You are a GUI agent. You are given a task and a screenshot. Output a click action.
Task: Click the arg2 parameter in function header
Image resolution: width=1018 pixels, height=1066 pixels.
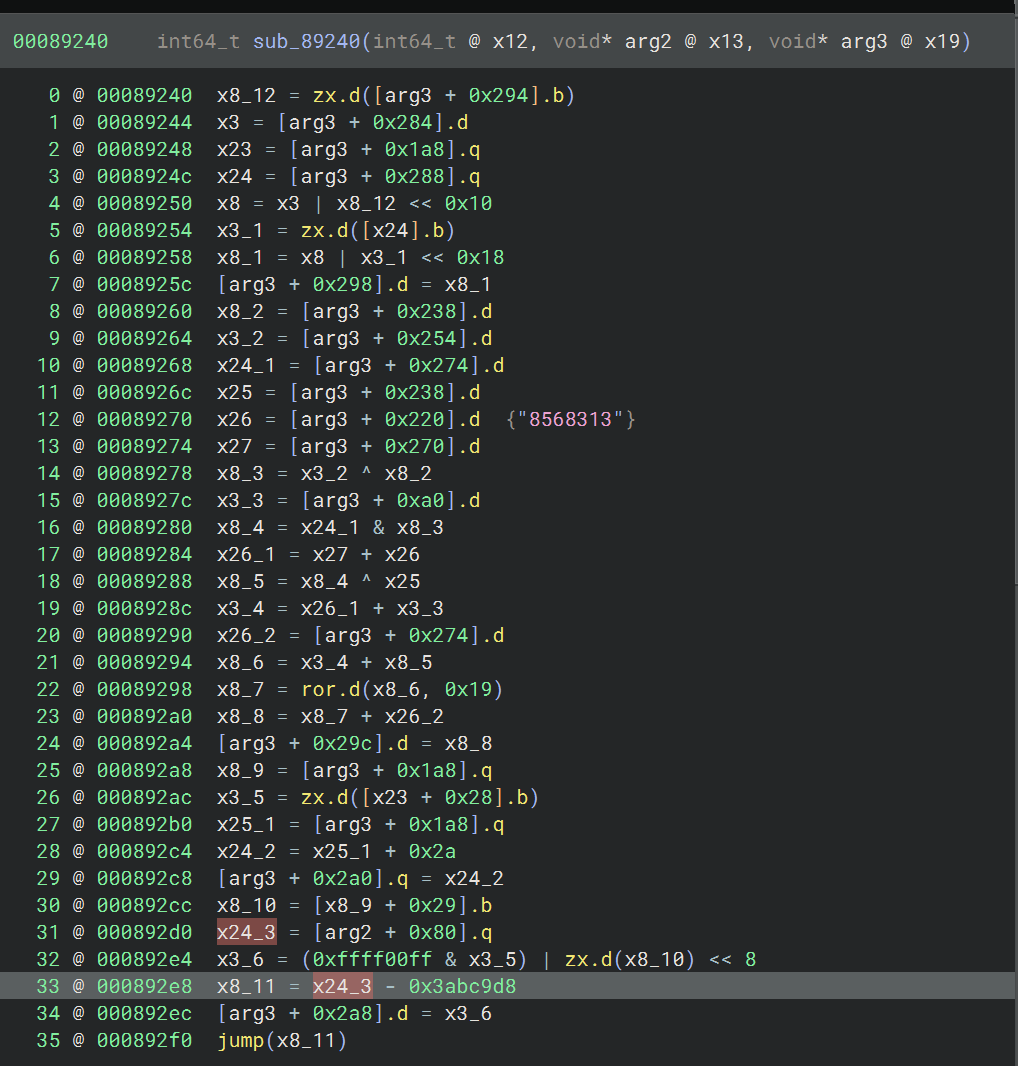tap(653, 41)
